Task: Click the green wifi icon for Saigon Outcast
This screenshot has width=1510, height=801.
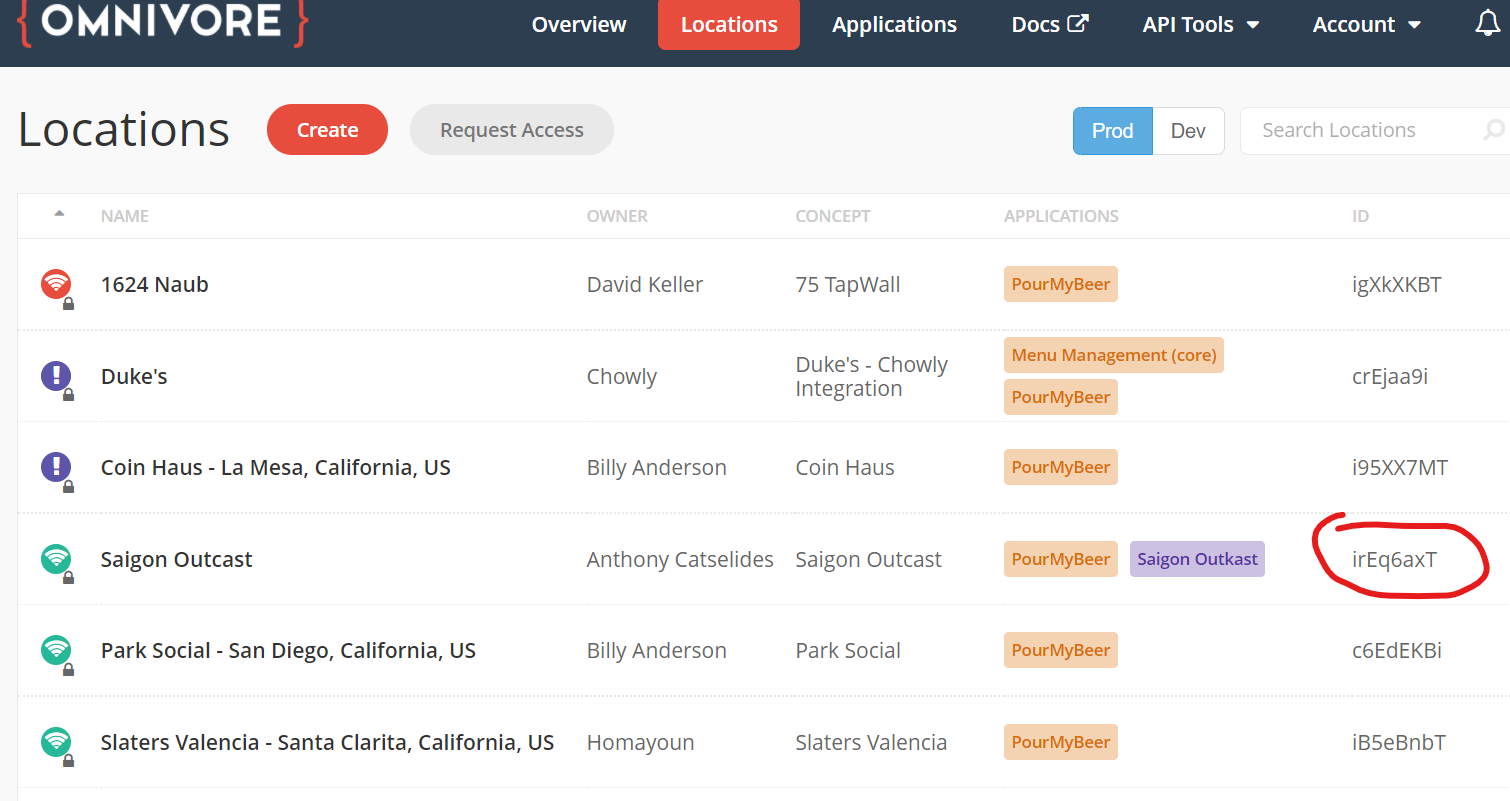Action: point(55,558)
